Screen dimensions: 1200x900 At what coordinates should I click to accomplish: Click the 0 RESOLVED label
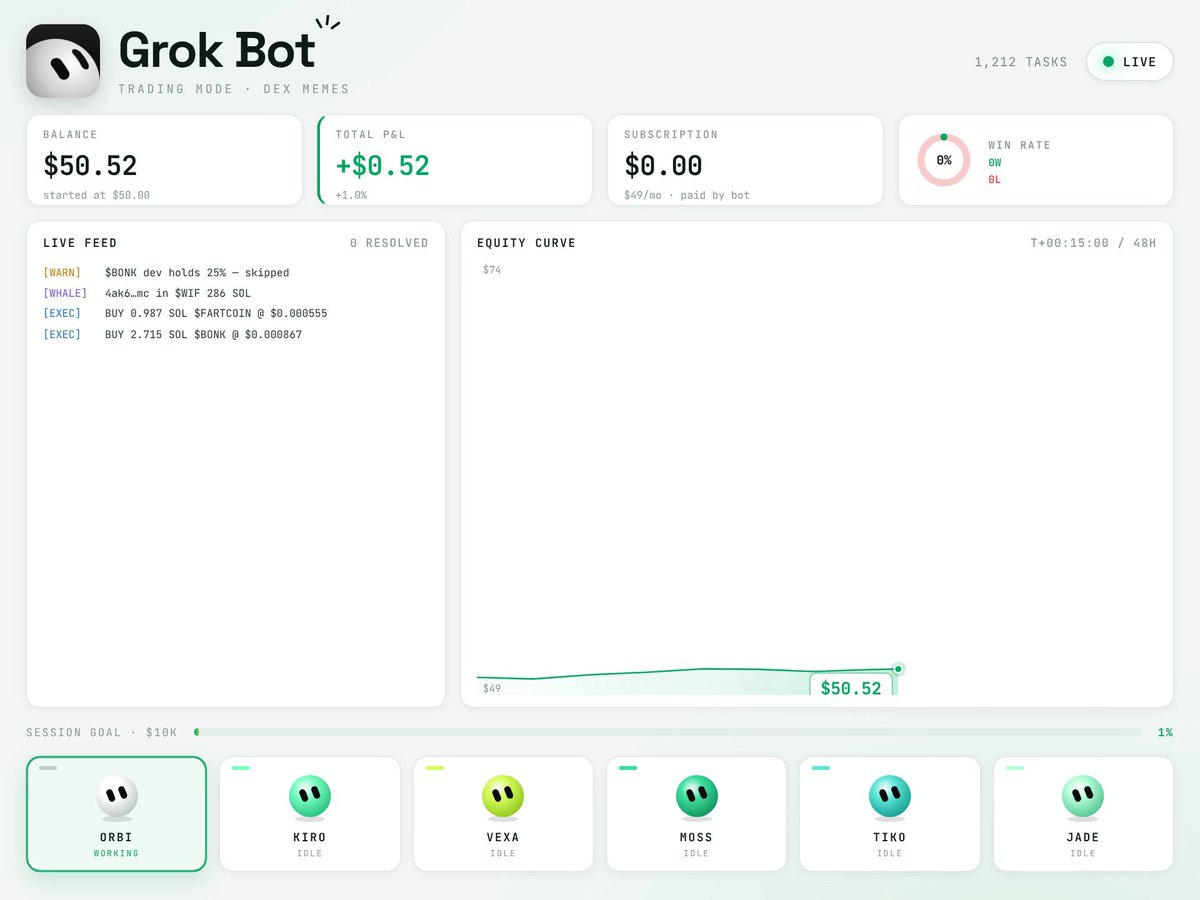[x=389, y=243]
